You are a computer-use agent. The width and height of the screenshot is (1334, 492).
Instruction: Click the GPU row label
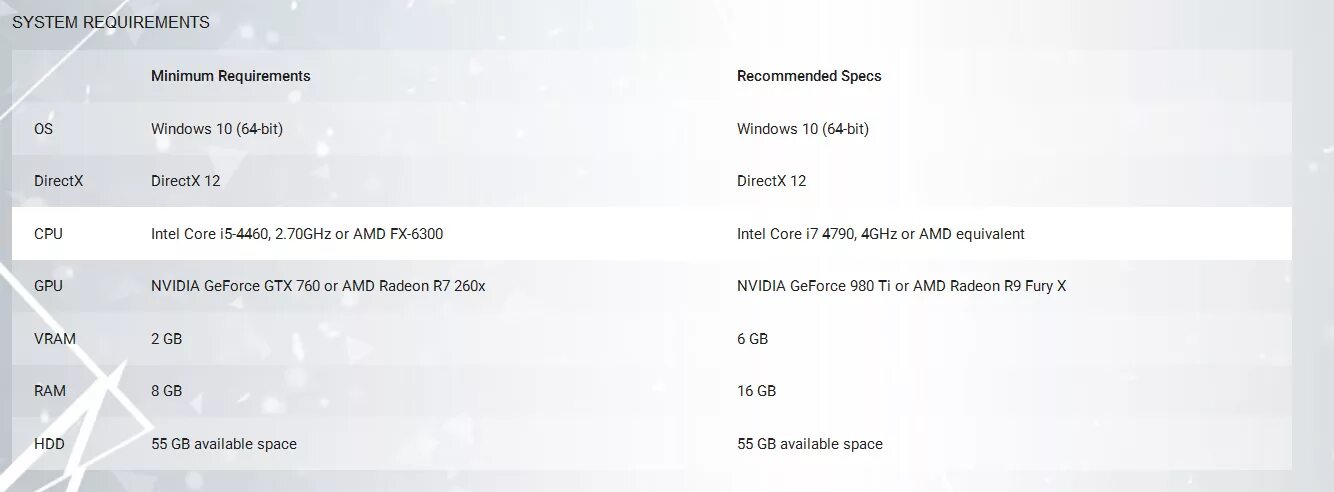click(x=48, y=286)
